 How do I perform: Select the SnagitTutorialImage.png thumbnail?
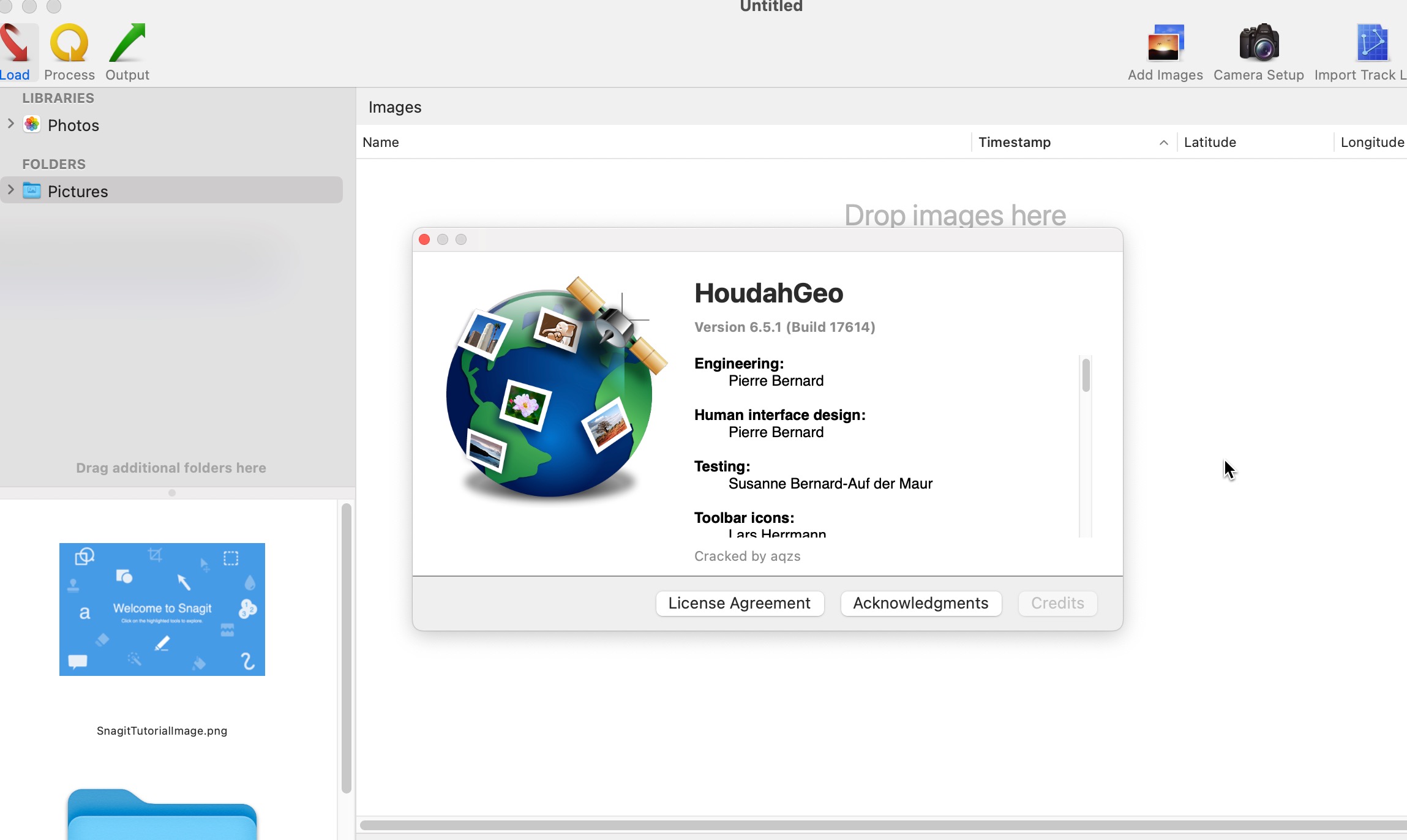[162, 609]
